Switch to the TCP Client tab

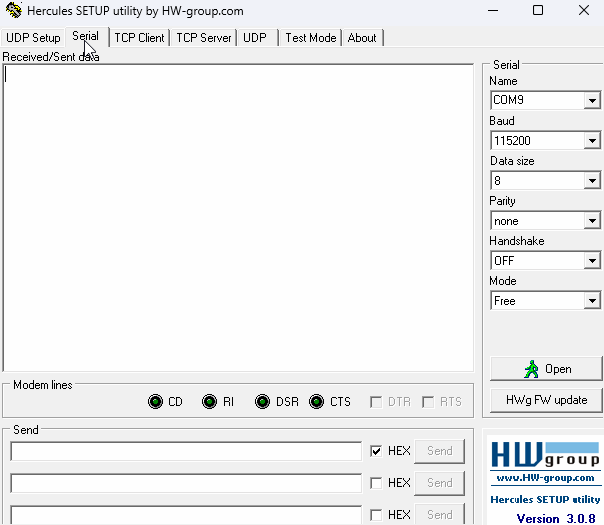pyautogui.click(x=139, y=38)
